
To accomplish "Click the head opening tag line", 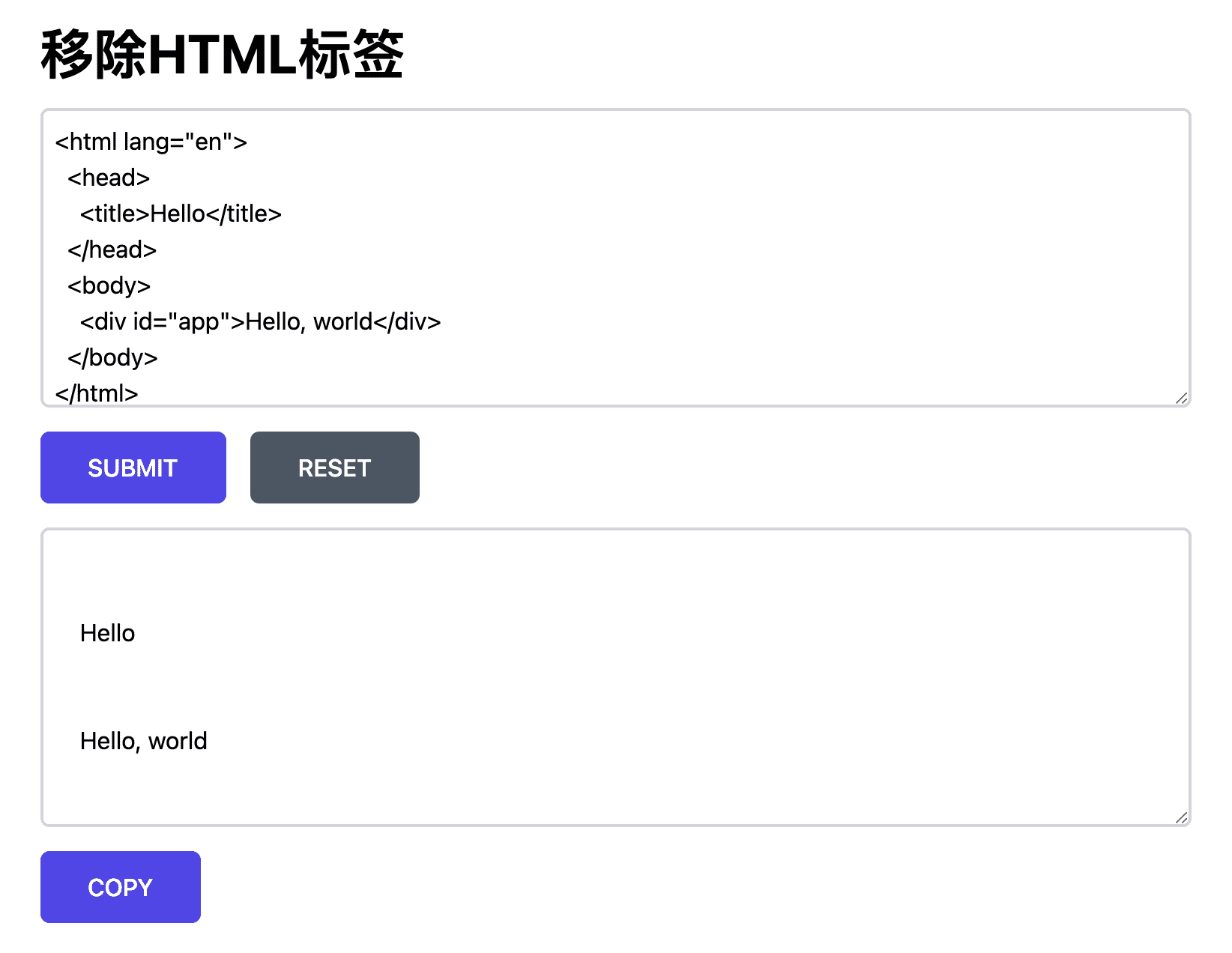I will [x=109, y=178].
